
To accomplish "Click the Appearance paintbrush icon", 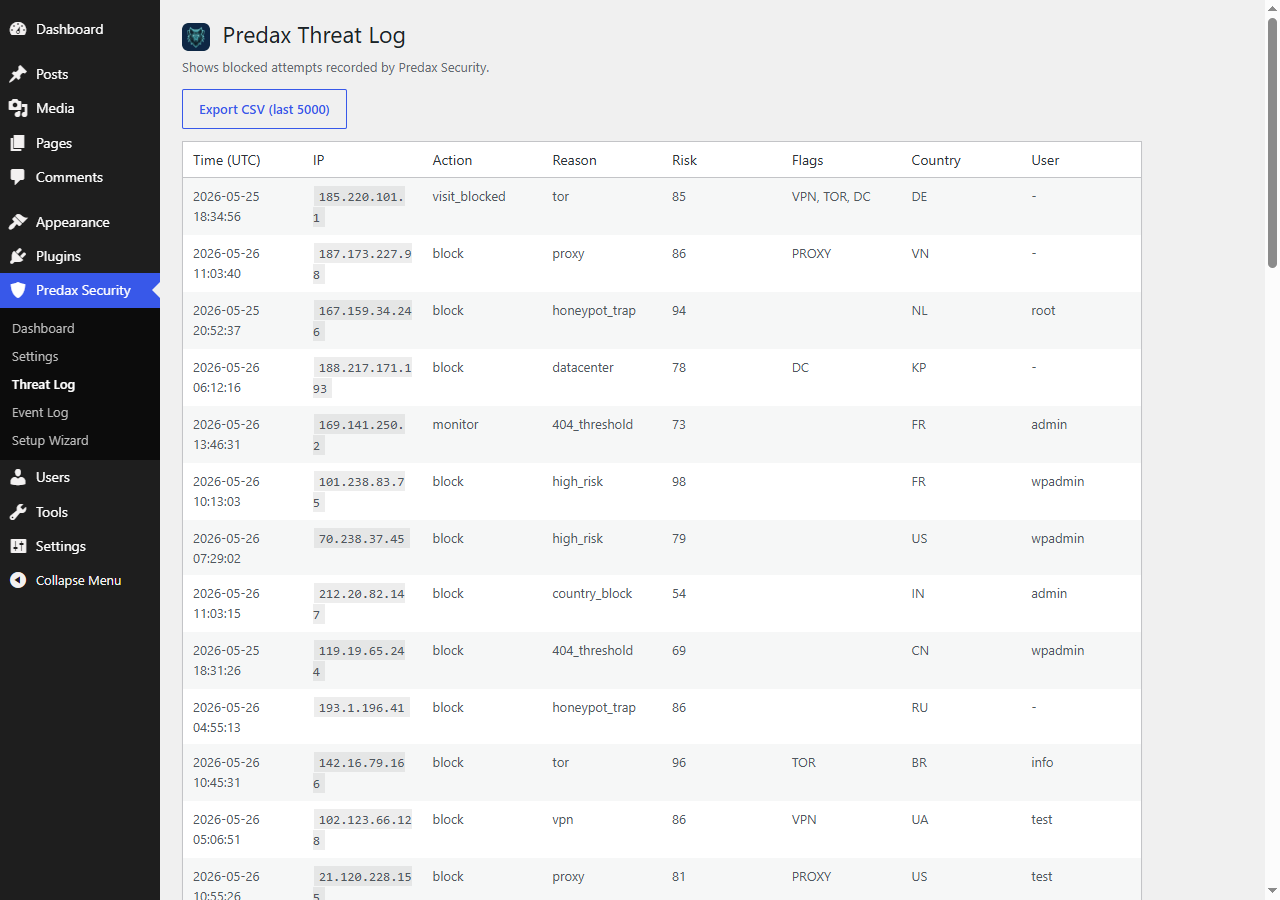I will click(x=18, y=222).
